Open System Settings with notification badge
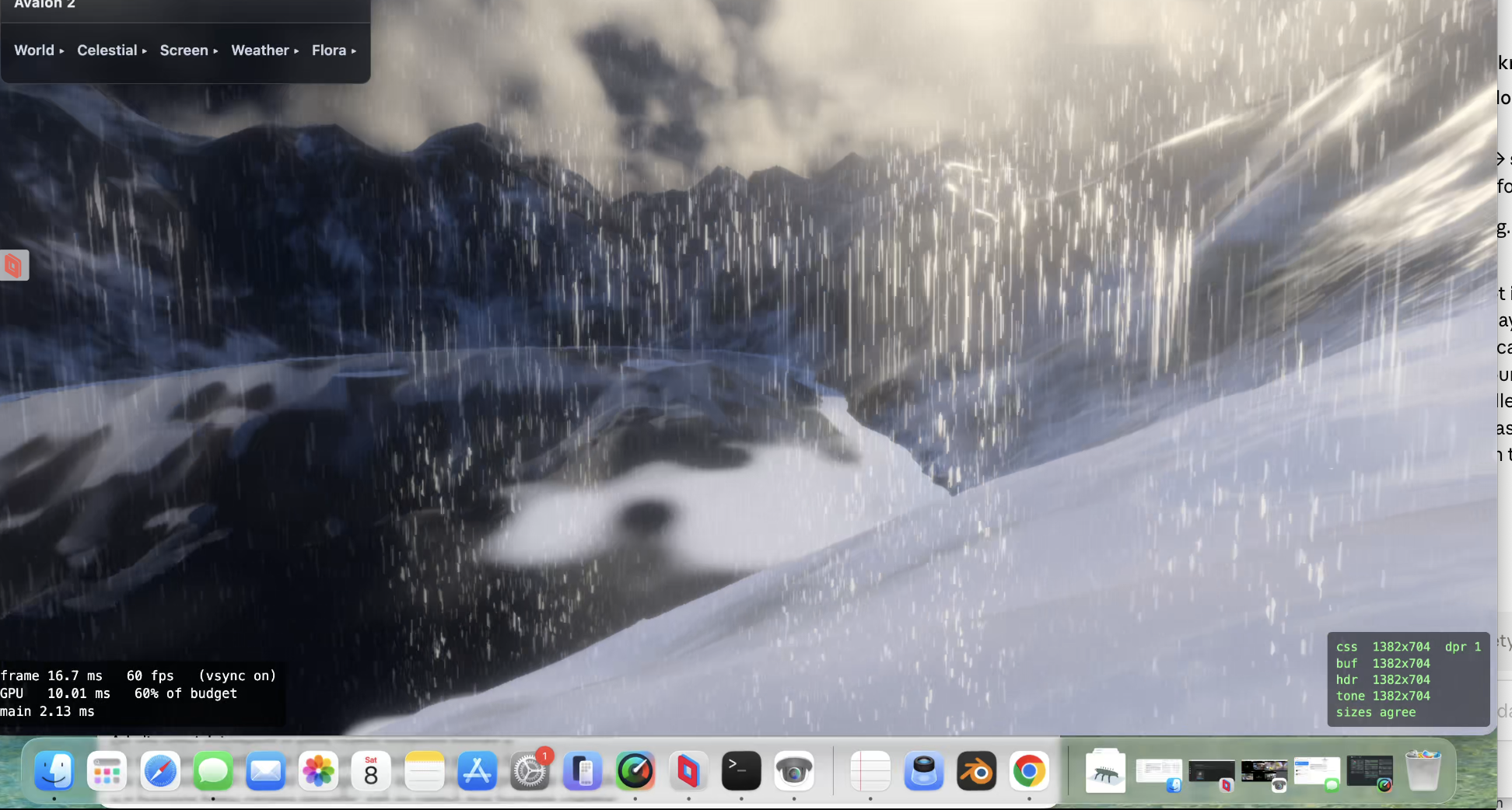 click(530, 771)
